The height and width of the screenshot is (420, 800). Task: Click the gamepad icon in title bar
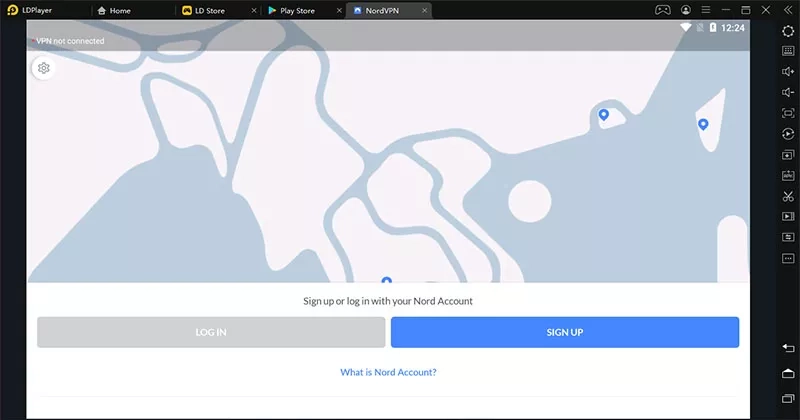click(662, 10)
